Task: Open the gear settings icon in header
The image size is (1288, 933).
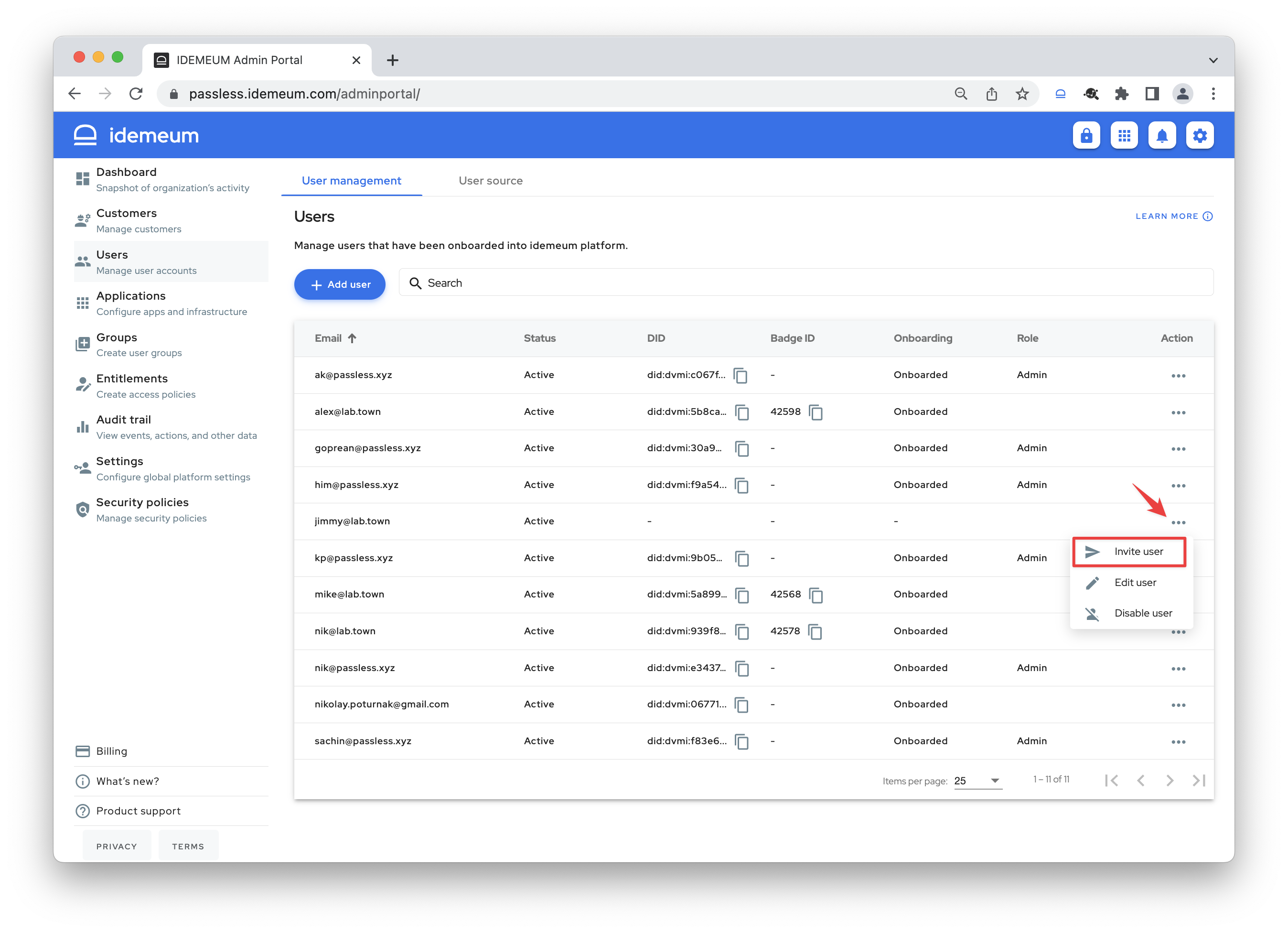Action: click(x=1200, y=135)
